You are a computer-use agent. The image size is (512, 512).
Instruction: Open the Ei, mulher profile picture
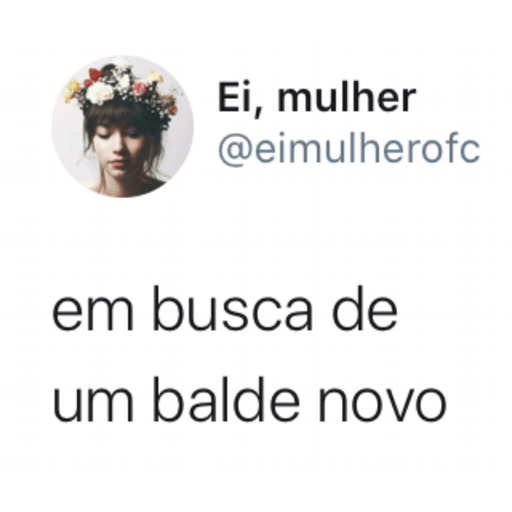[x=122, y=127]
